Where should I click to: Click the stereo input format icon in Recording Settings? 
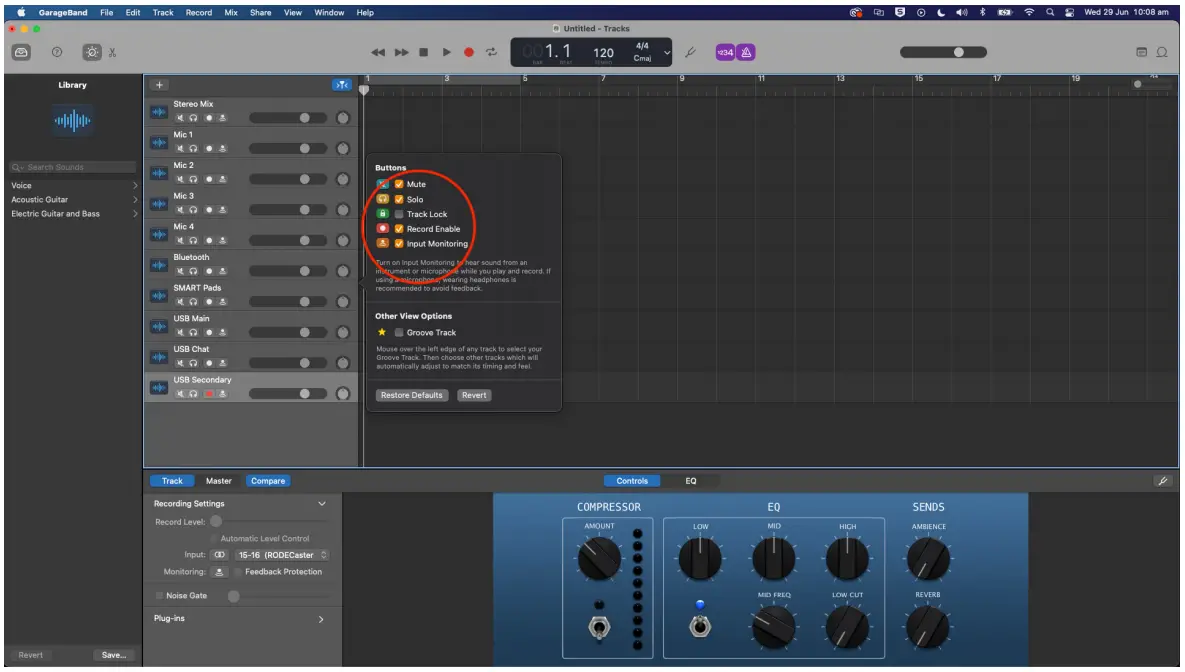tap(218, 554)
